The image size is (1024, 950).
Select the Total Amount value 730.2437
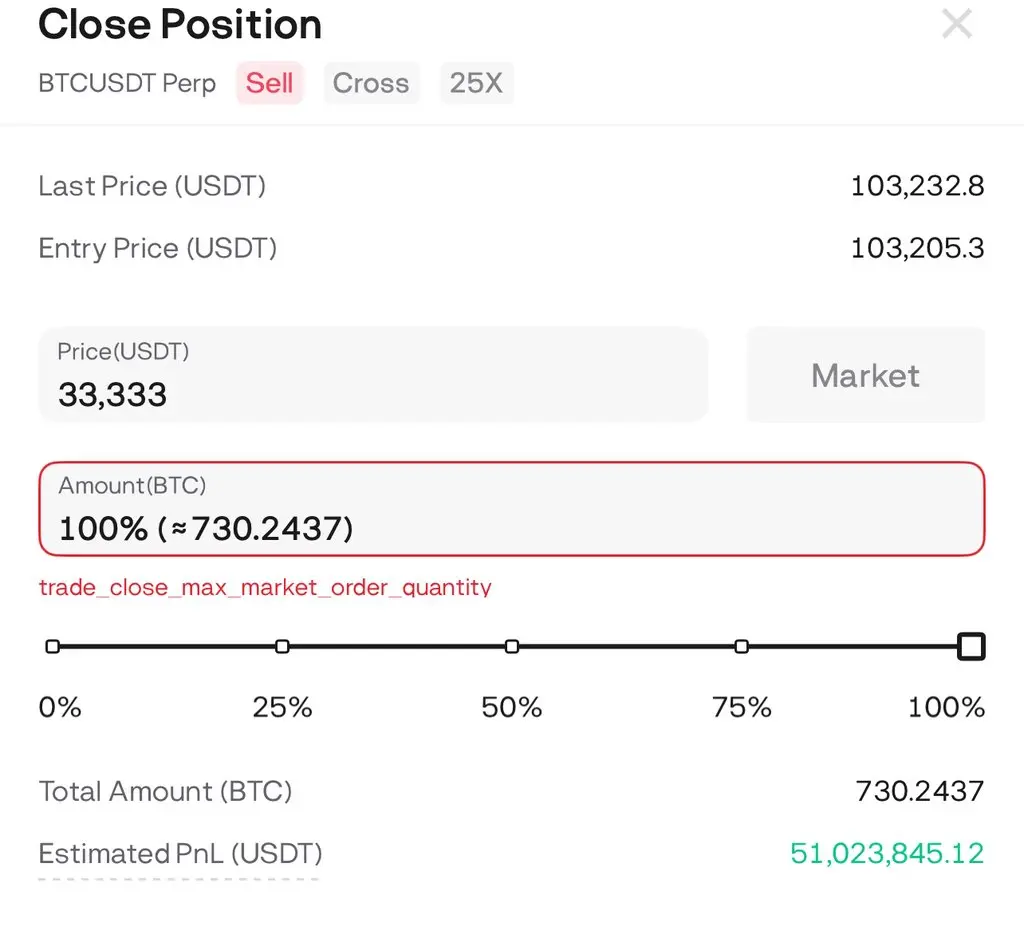(920, 792)
